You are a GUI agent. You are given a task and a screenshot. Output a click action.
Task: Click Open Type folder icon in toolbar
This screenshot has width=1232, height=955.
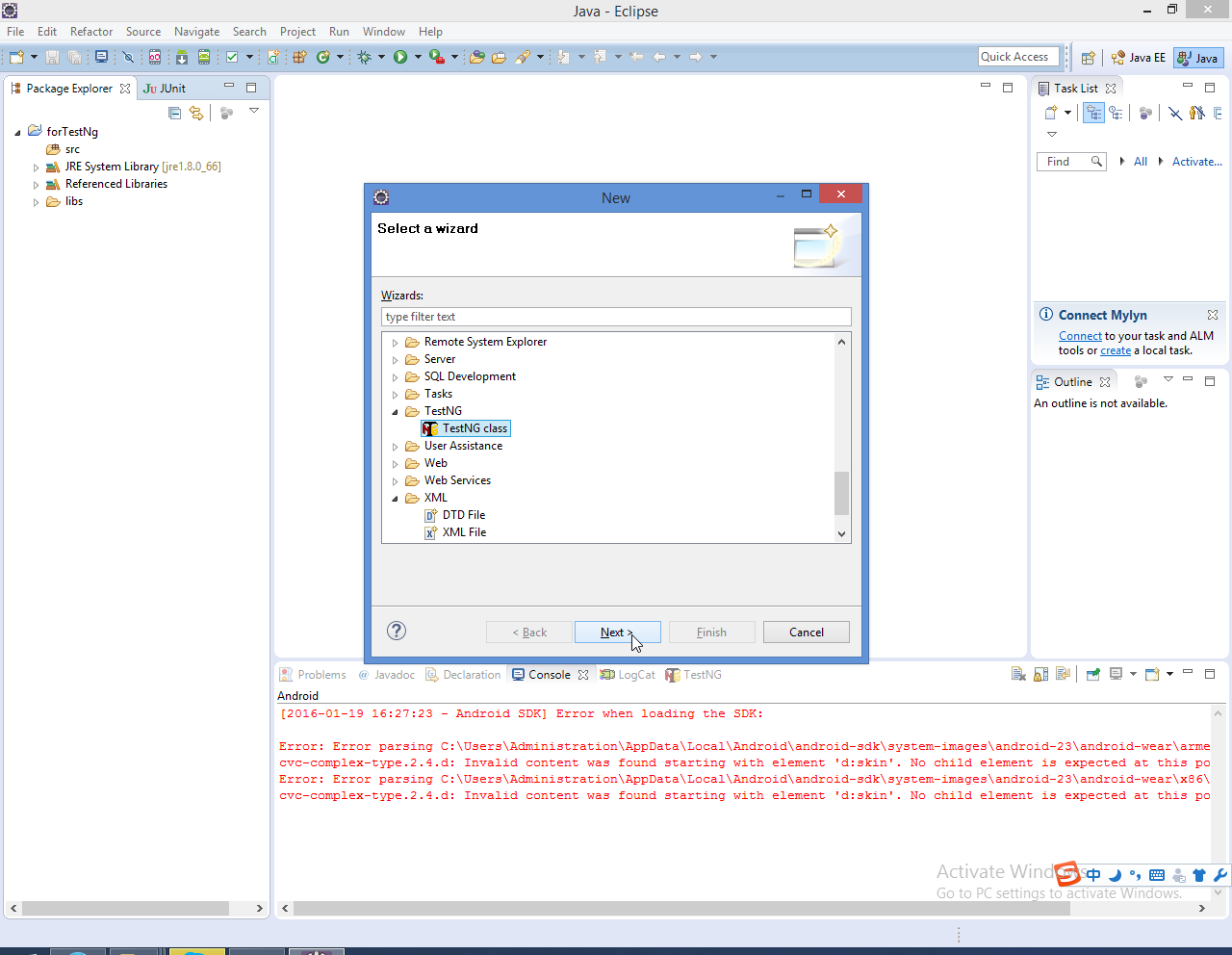[476, 58]
